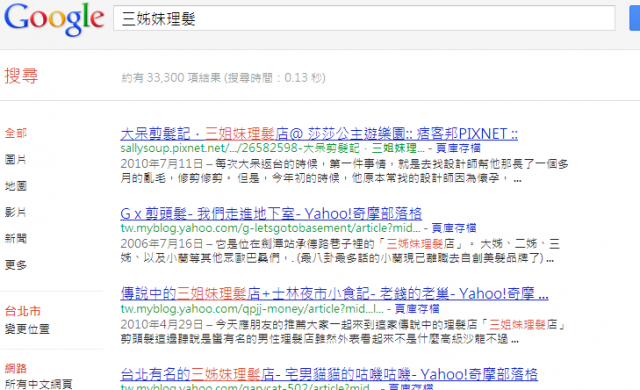Open cached page for sallysoup.pixnet.net result
Viewport: 640px width, 390px height.
[x=458, y=148]
